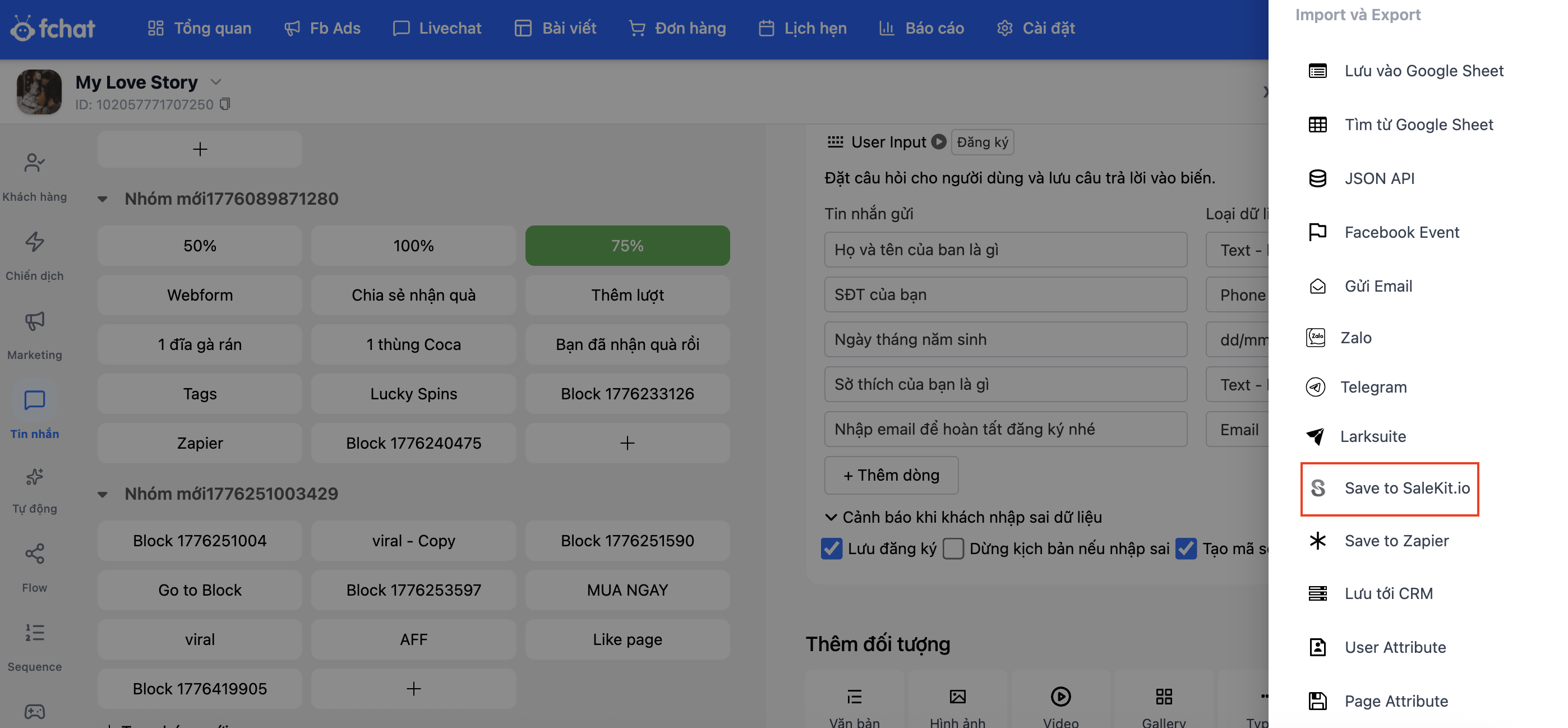Click the JSON API database icon
The image size is (1568, 728).
pyautogui.click(x=1318, y=178)
